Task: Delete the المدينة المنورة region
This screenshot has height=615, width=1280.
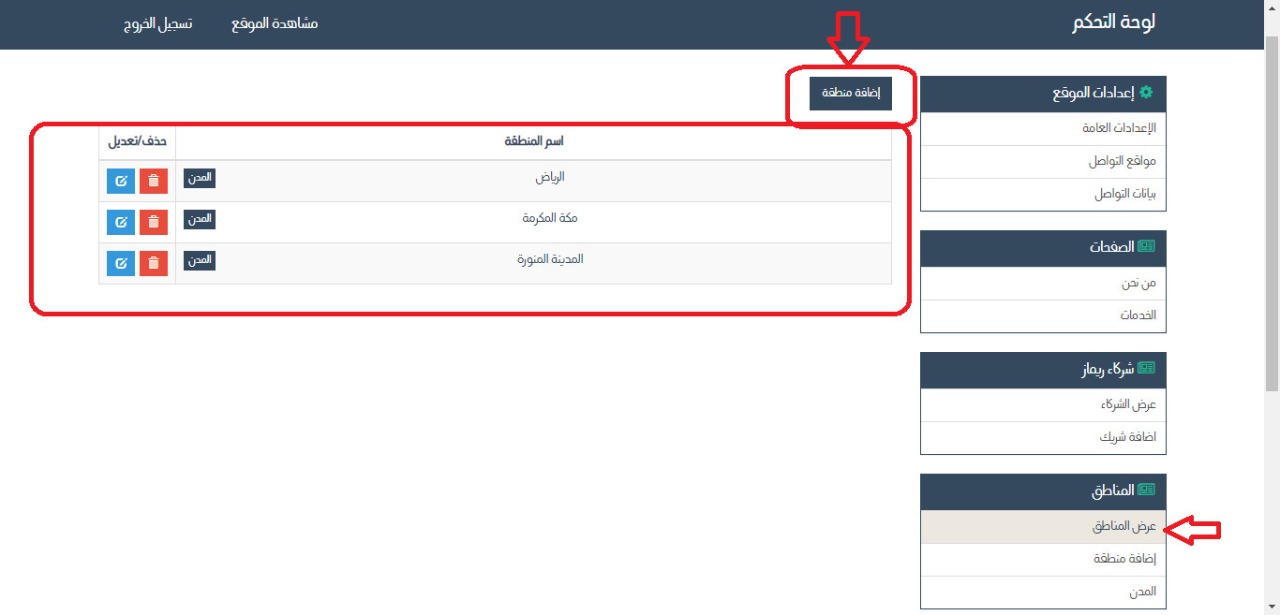Action: 153,263
